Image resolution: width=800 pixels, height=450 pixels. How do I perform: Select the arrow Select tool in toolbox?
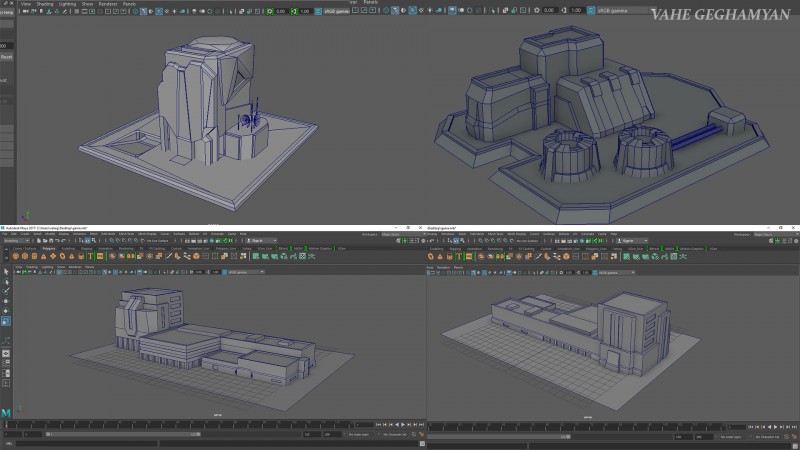click(x=6, y=271)
